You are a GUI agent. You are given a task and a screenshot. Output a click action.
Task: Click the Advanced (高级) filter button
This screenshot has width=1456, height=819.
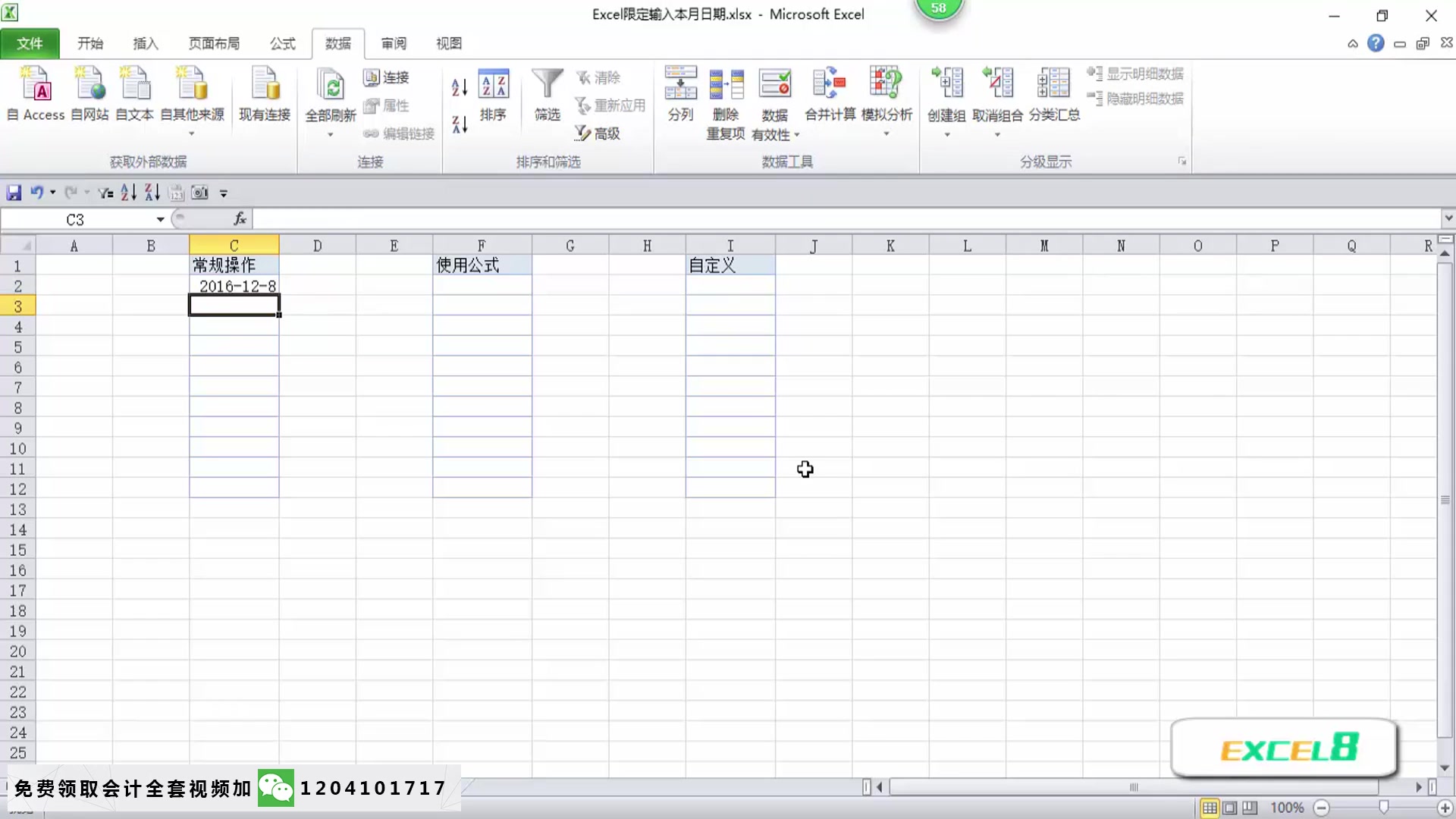click(x=598, y=133)
